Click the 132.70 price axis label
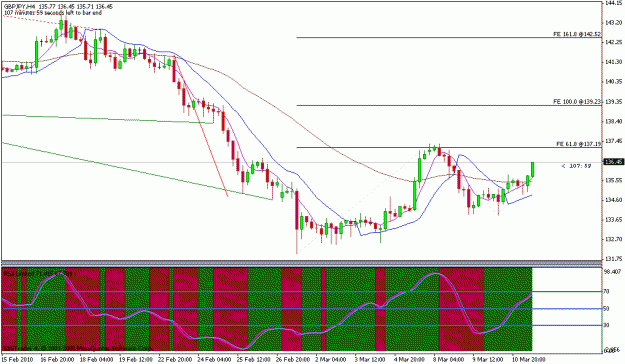This screenshot has width=625, height=364. (614, 239)
